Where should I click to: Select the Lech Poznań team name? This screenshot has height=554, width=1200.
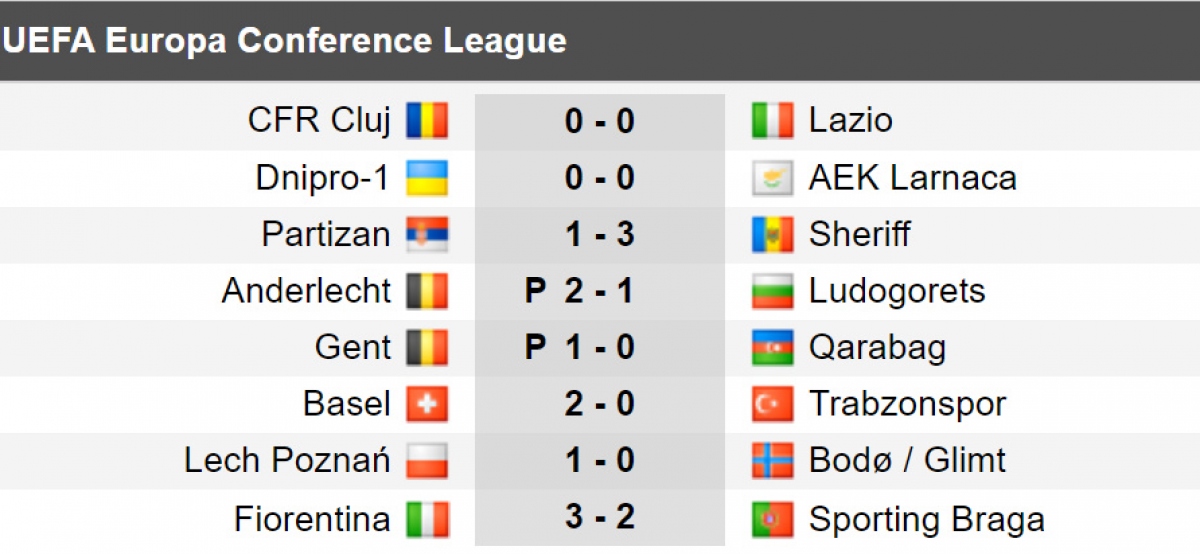[288, 461]
